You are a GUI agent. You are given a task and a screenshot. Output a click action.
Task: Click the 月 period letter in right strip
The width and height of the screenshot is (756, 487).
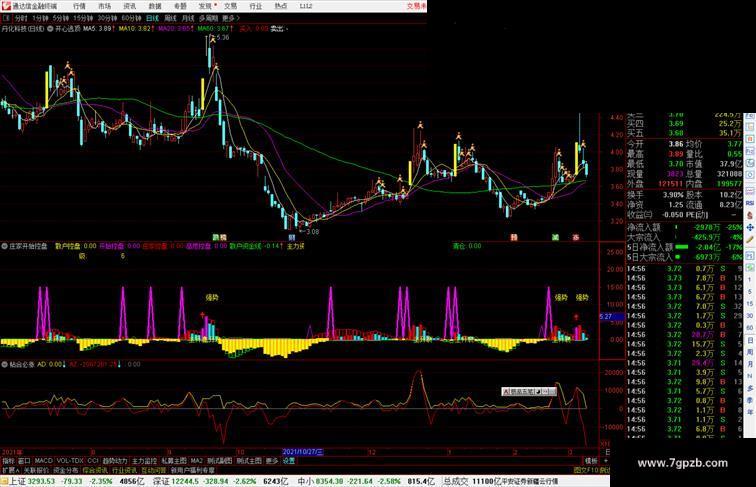[x=750, y=365]
